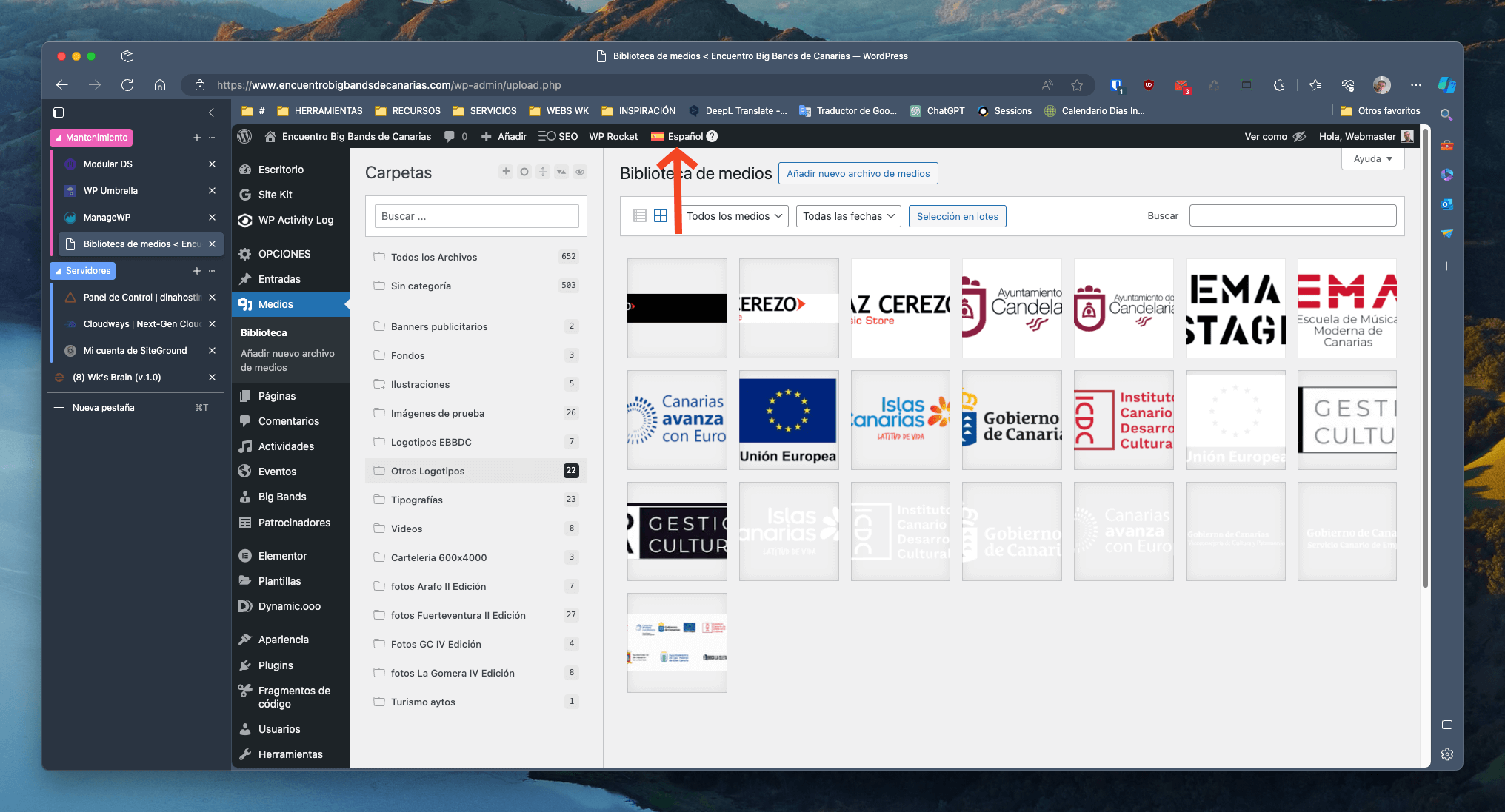Open the SEO menu in admin bar

(558, 136)
